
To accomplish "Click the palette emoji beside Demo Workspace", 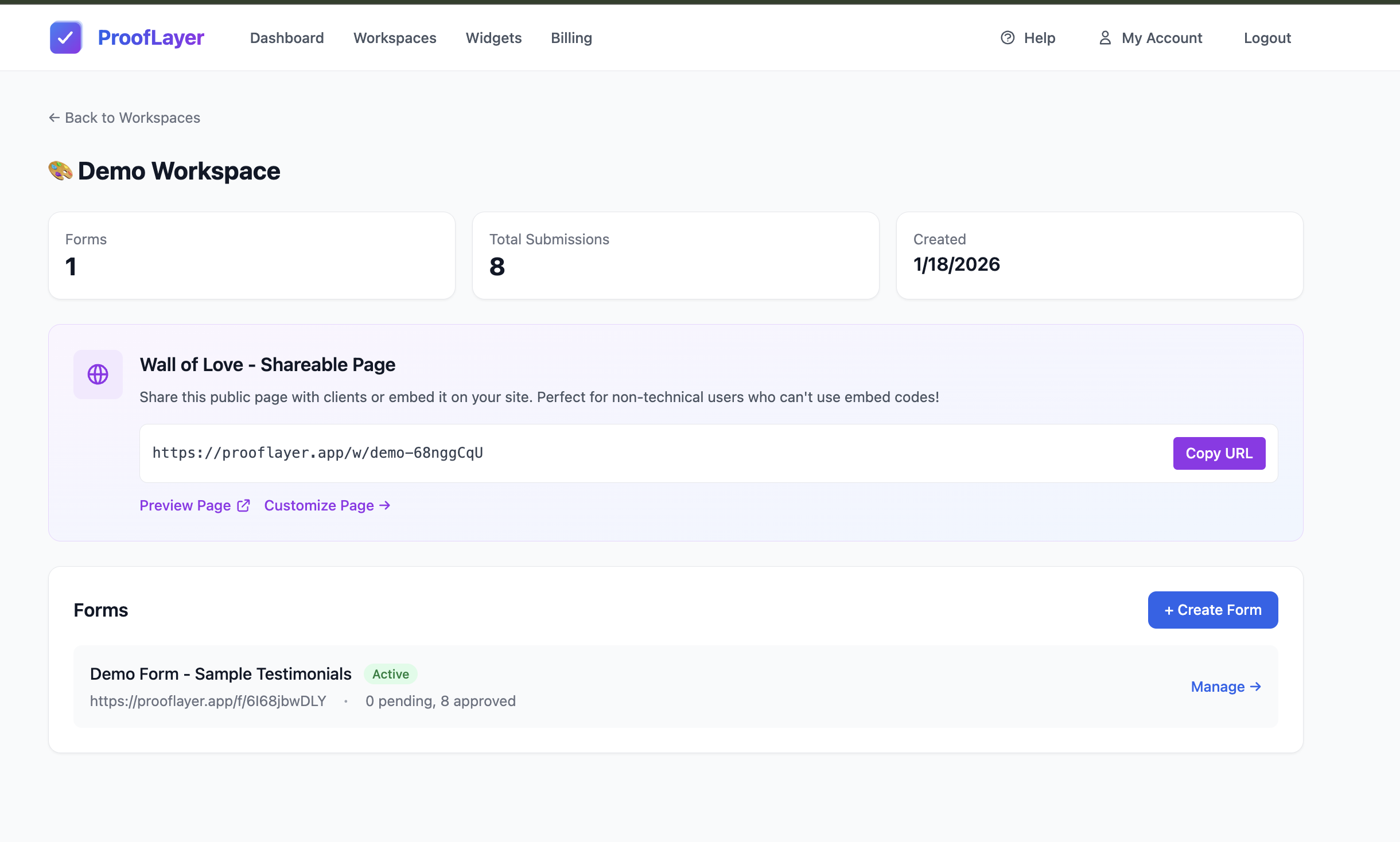I will coord(60,171).
